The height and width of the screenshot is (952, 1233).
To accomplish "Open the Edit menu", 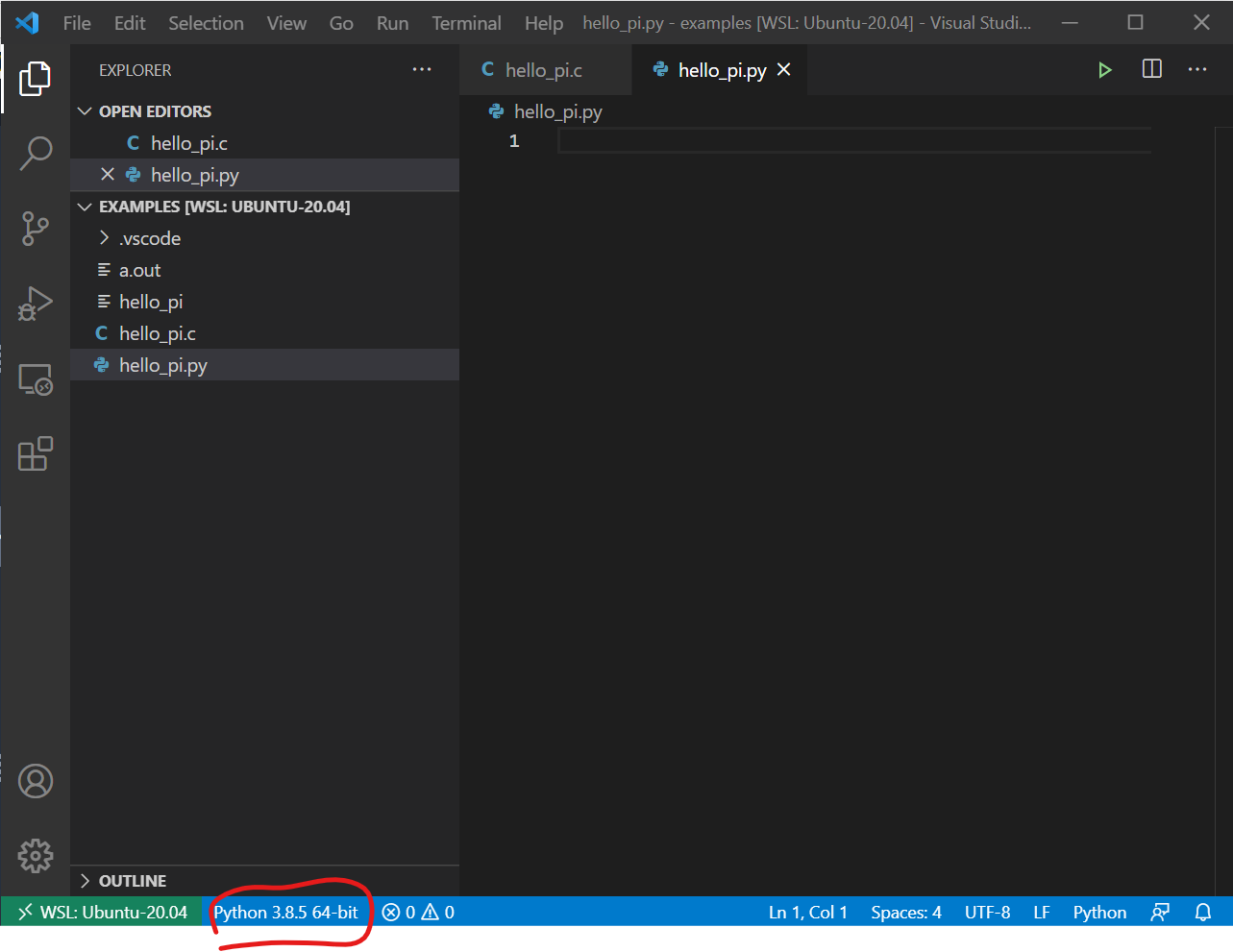I will pyautogui.click(x=130, y=23).
